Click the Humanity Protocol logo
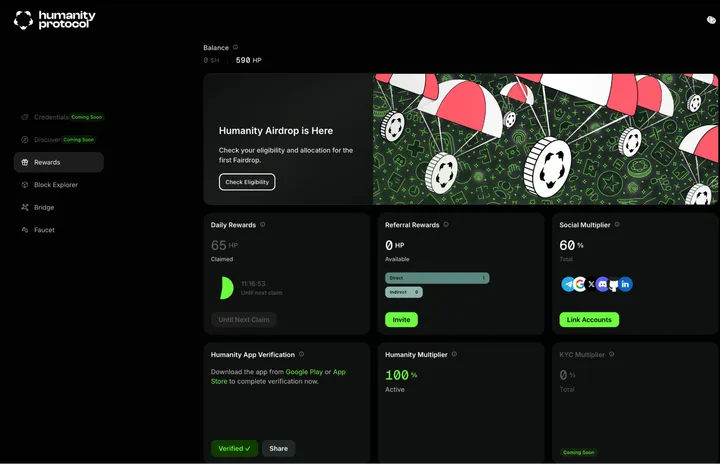The image size is (720, 464). (55, 20)
